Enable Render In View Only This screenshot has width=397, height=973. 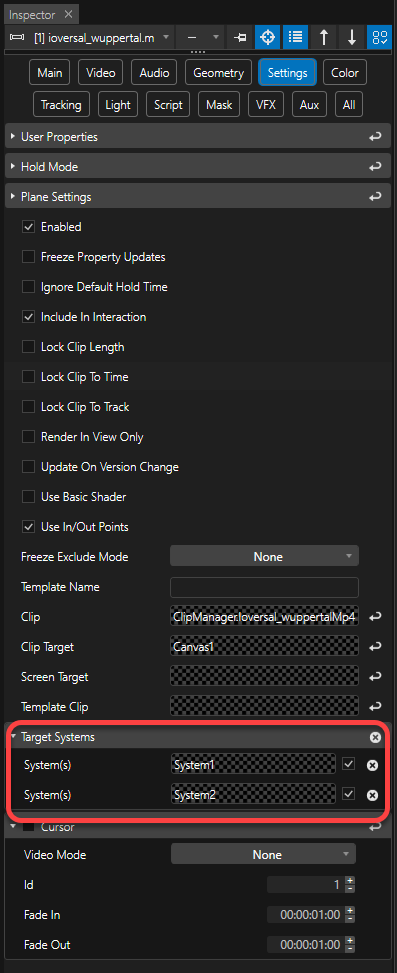[x=29, y=437]
